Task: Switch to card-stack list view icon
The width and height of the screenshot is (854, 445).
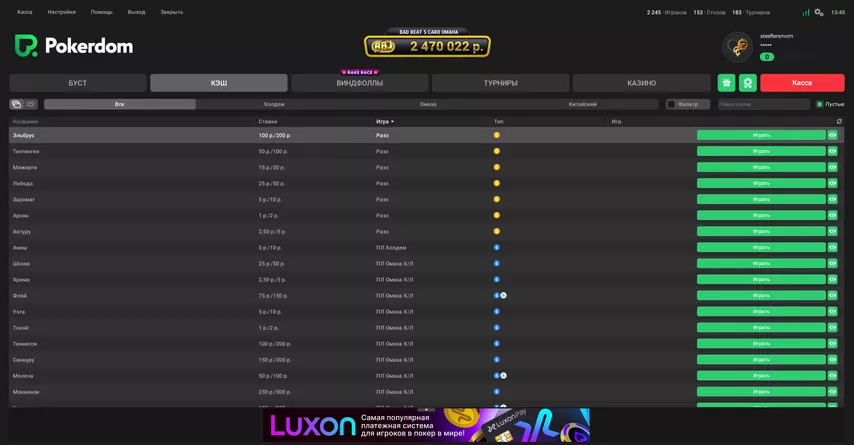Action: [x=17, y=104]
